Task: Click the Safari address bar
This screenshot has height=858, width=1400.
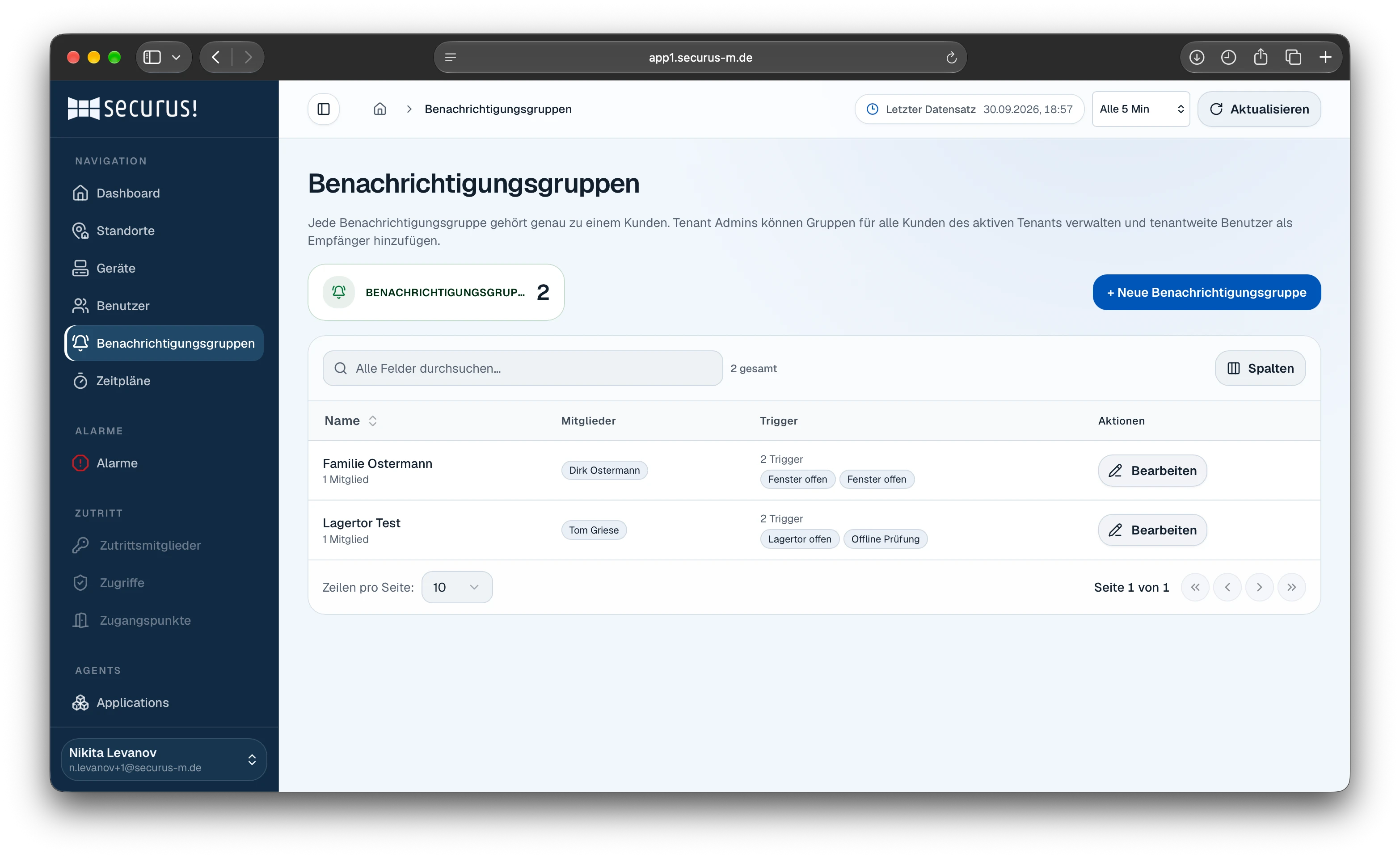Action: (x=700, y=57)
